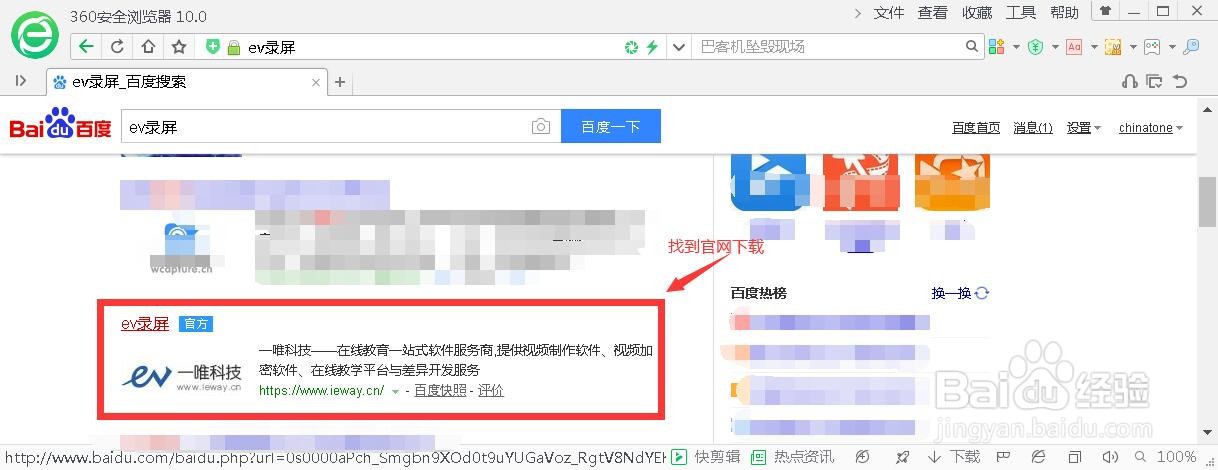Toggle the sidebar panel arrow icon
The height and width of the screenshot is (470, 1218).
20,81
